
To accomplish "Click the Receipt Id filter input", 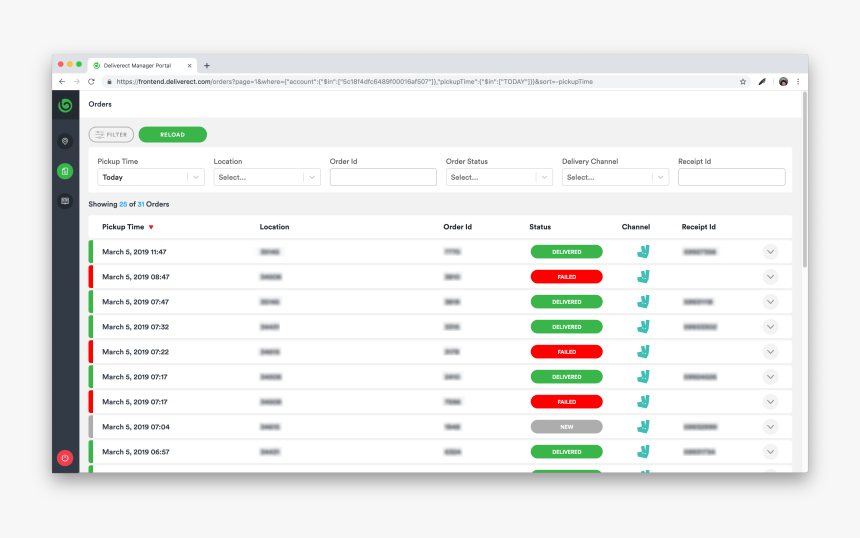I will coord(732,177).
